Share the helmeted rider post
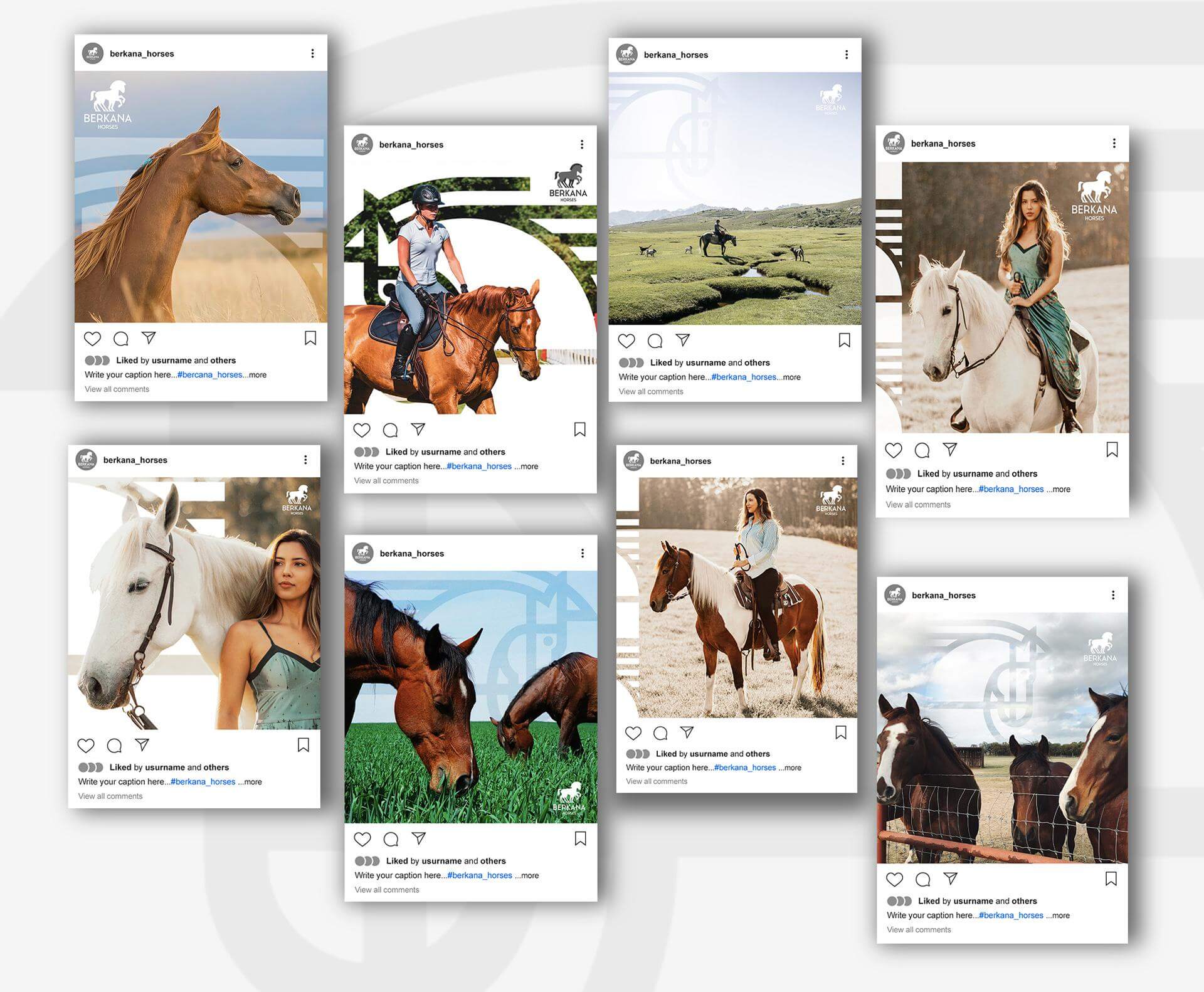Viewport: 1204px width, 992px height. click(x=418, y=430)
